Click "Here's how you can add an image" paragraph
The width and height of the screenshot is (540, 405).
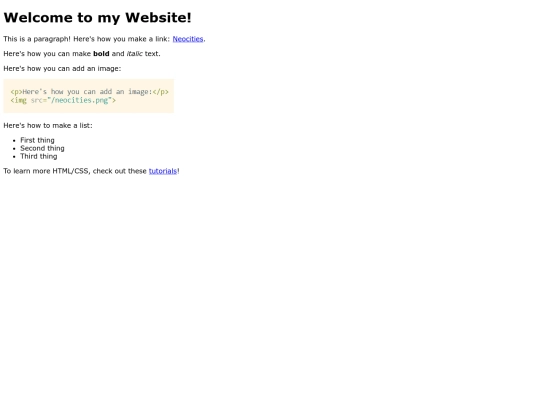[x=62, y=69]
